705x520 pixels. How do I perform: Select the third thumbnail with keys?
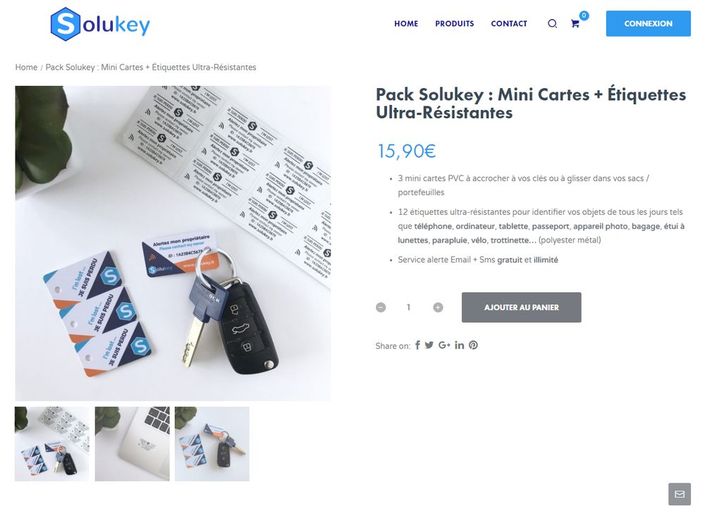pos(212,444)
